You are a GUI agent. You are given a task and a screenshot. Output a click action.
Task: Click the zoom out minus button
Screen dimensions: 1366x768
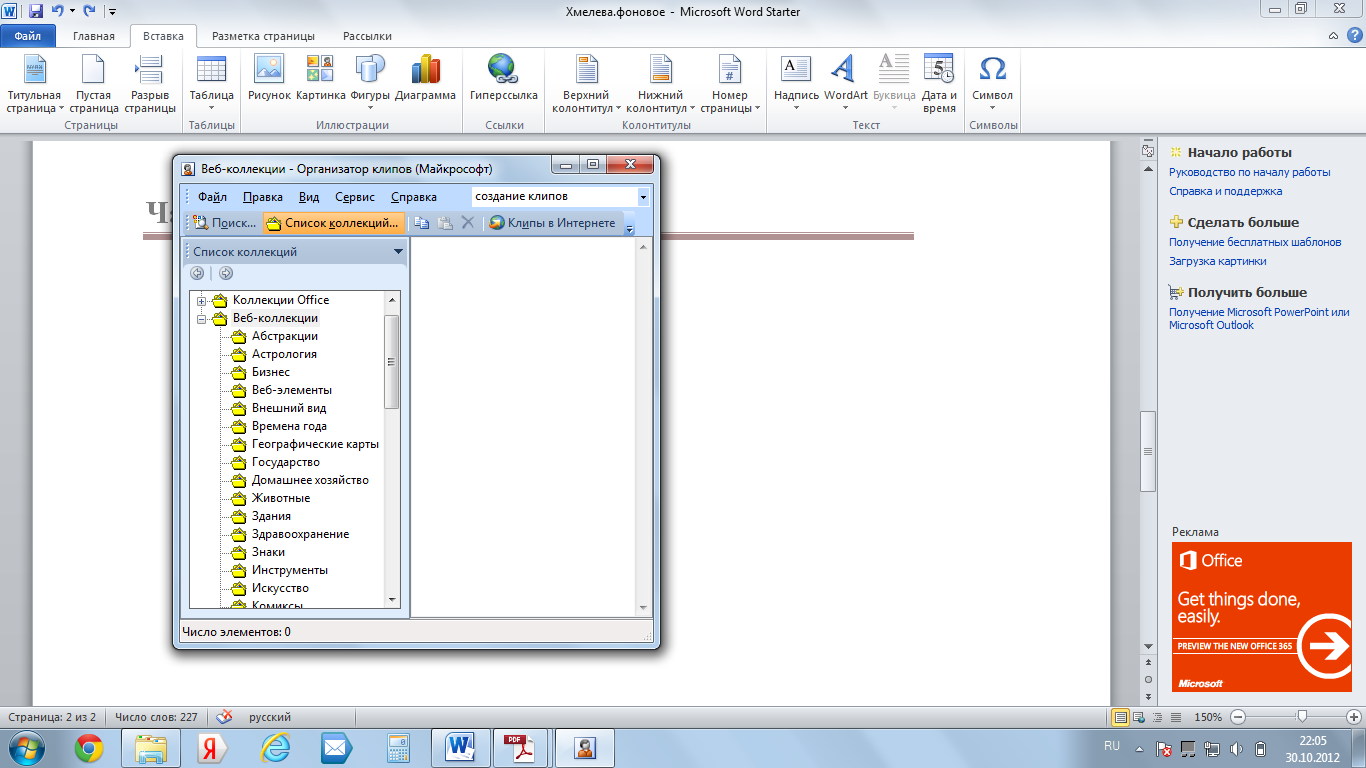coord(1238,717)
